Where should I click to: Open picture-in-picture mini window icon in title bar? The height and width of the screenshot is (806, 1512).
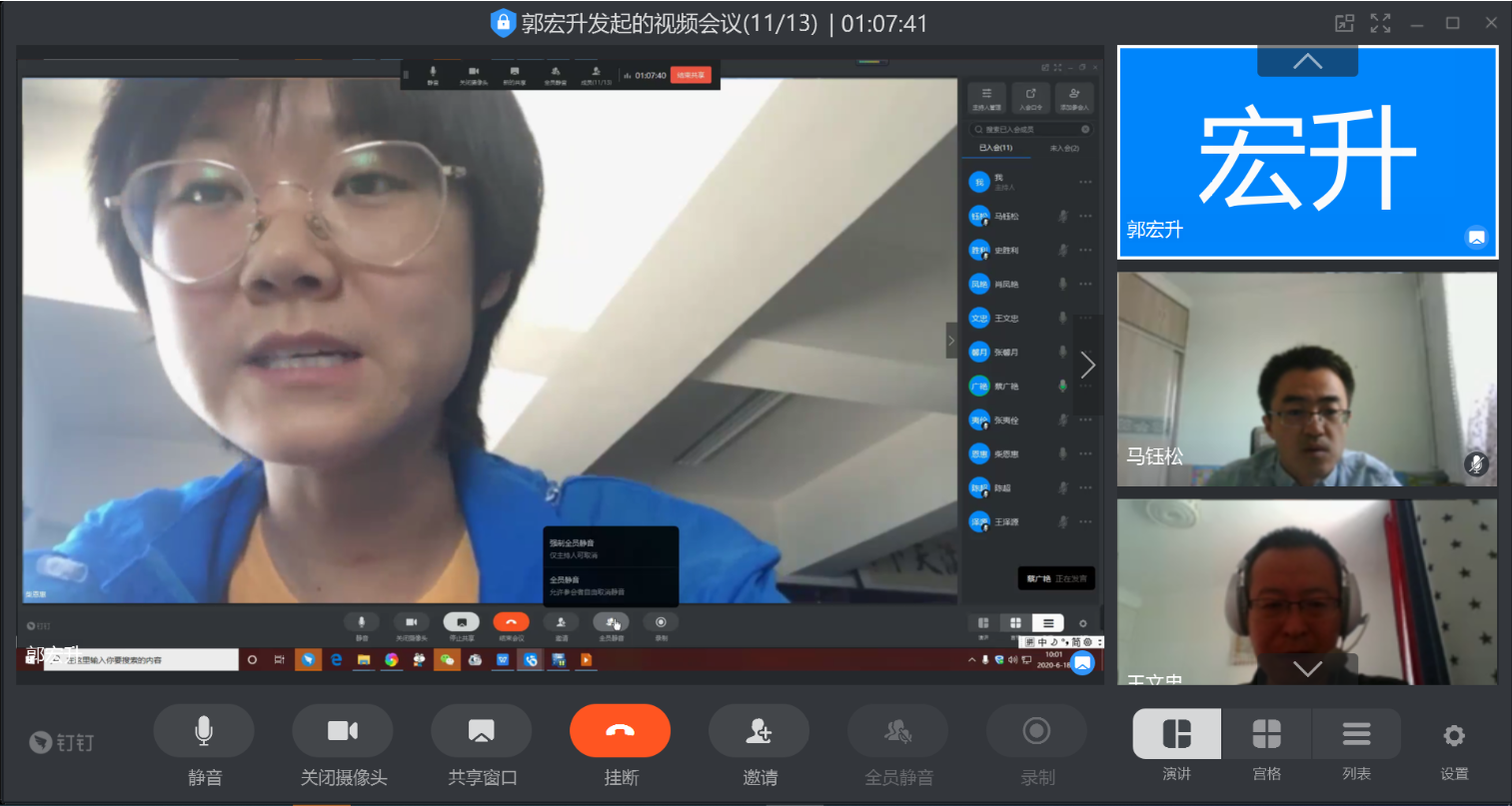pyautogui.click(x=1344, y=23)
